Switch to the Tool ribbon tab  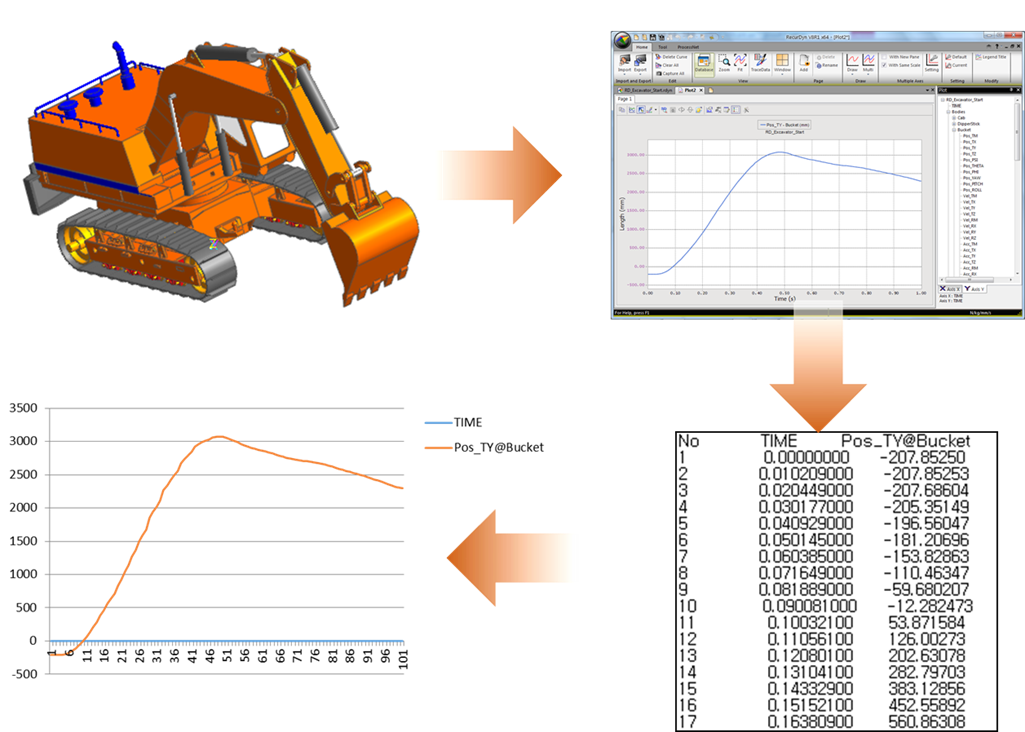click(662, 47)
